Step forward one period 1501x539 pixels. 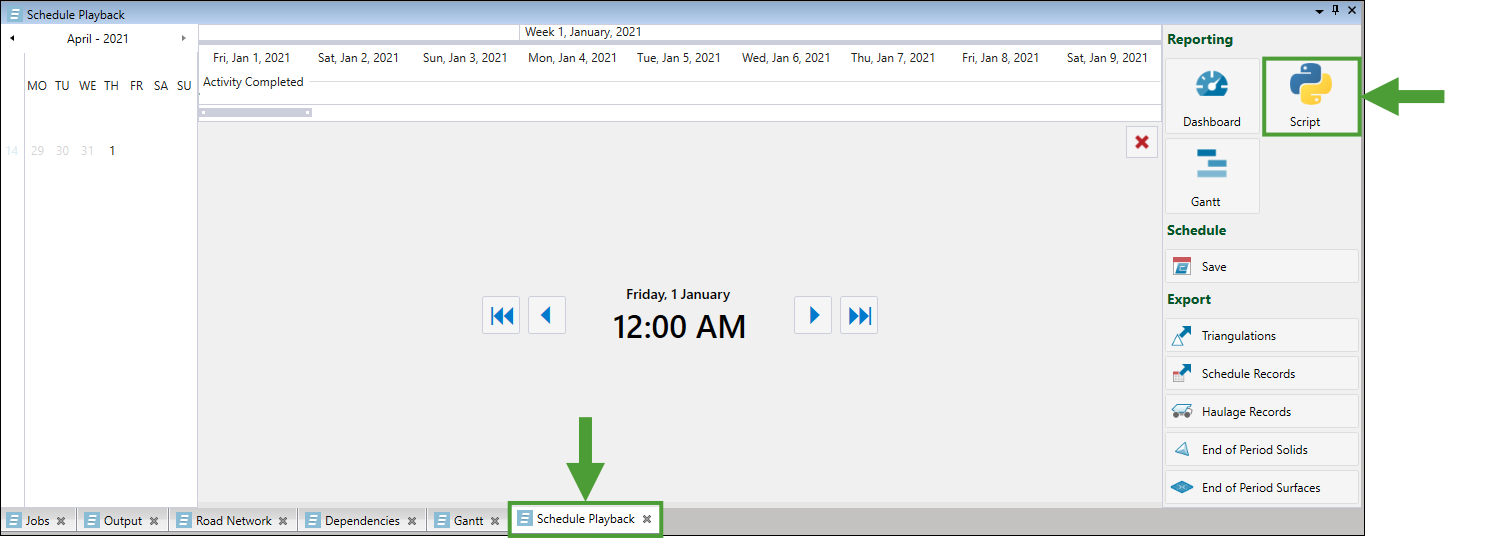click(x=813, y=315)
